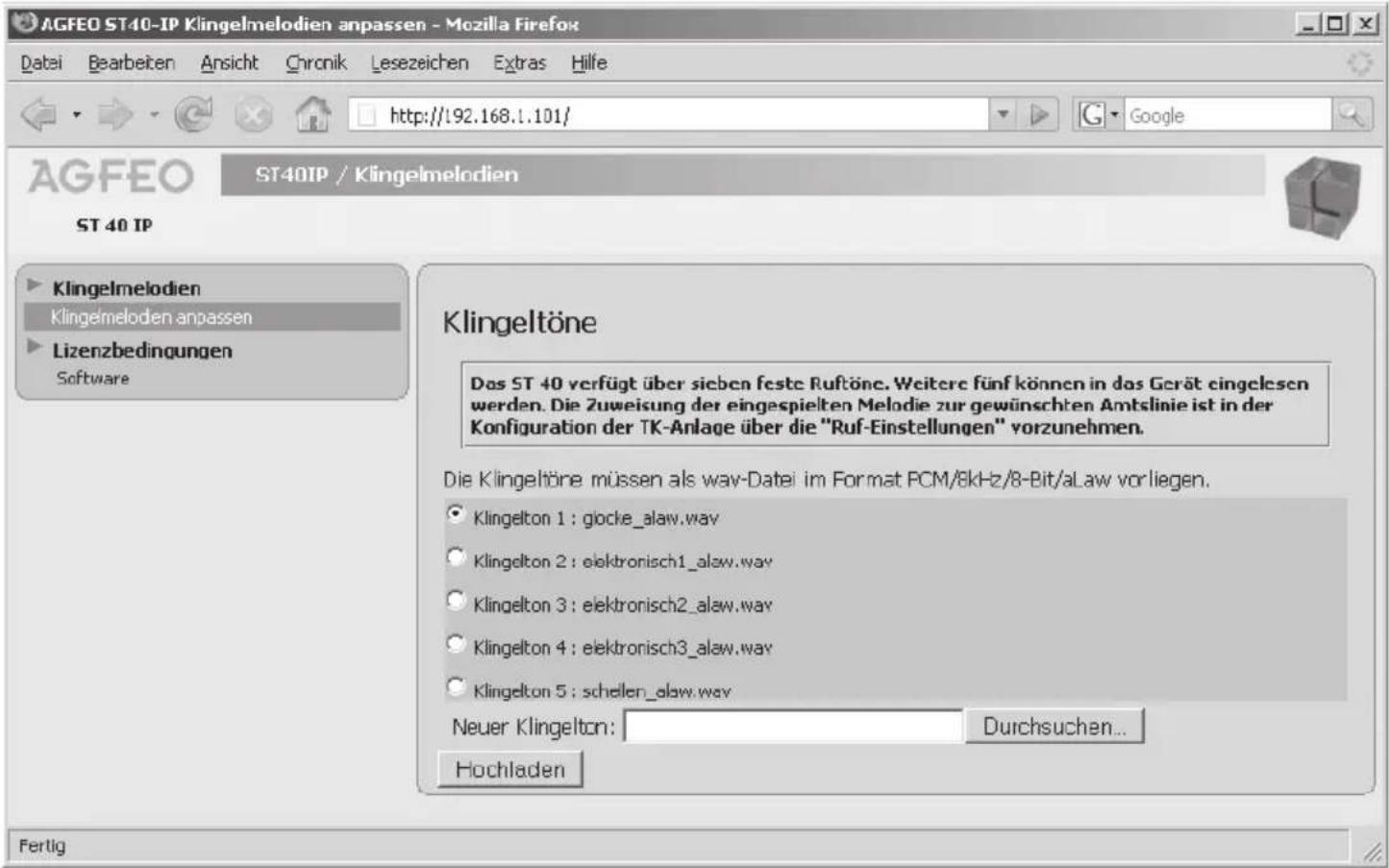The width and height of the screenshot is (1389, 868).
Task: Select Klingelton 2 elektronisch1_alaw.wav radio
Action: click(456, 557)
